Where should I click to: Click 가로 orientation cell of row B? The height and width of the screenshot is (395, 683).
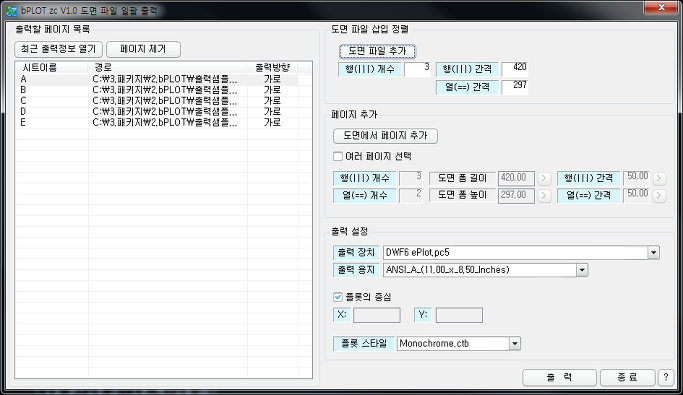pyautogui.click(x=272, y=90)
